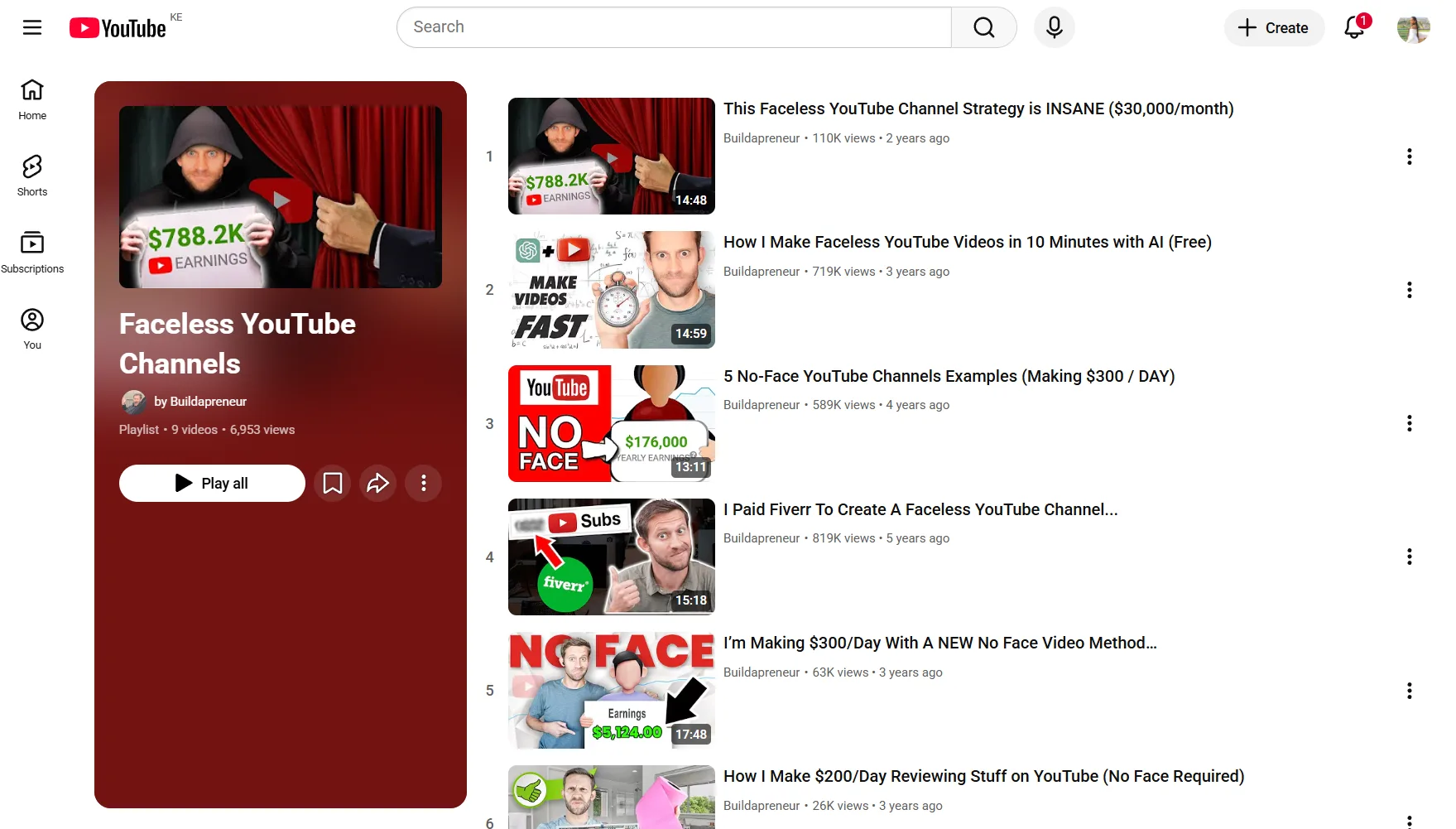Open the $5,124.00 earnings thumbnail

pos(612,691)
